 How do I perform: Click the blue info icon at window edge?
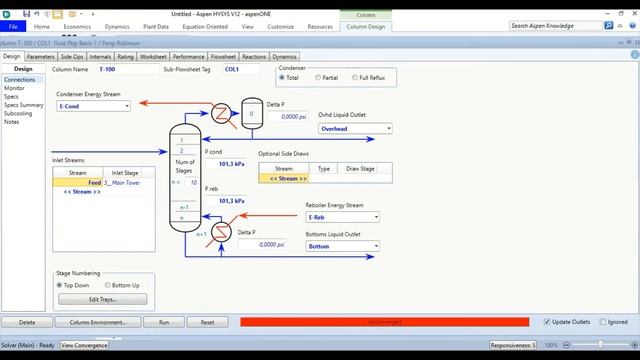635,55
